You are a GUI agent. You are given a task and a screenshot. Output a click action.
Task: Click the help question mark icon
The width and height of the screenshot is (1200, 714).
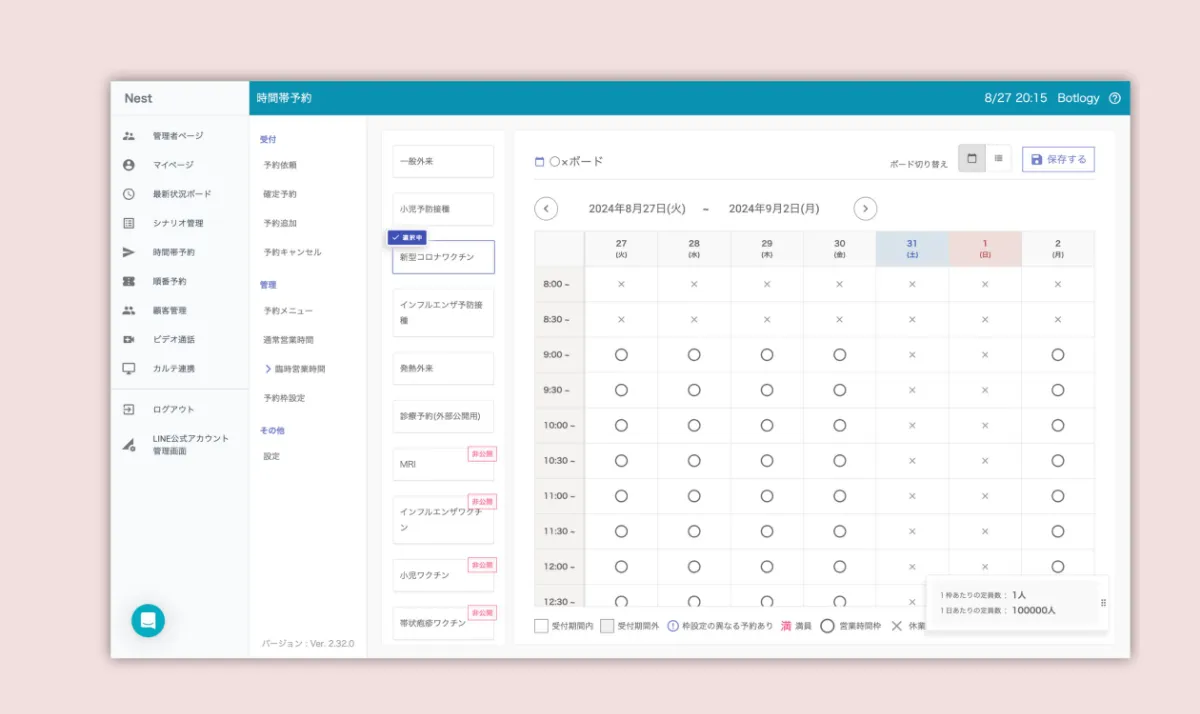(1115, 98)
